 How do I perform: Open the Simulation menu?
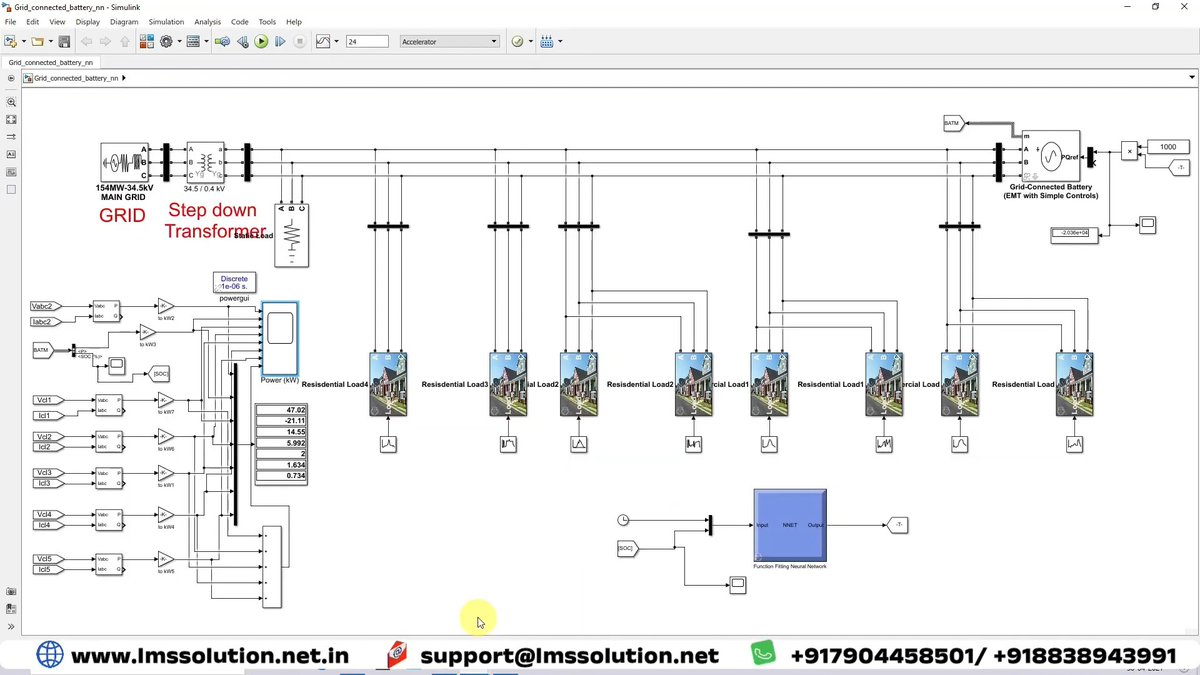click(x=166, y=21)
